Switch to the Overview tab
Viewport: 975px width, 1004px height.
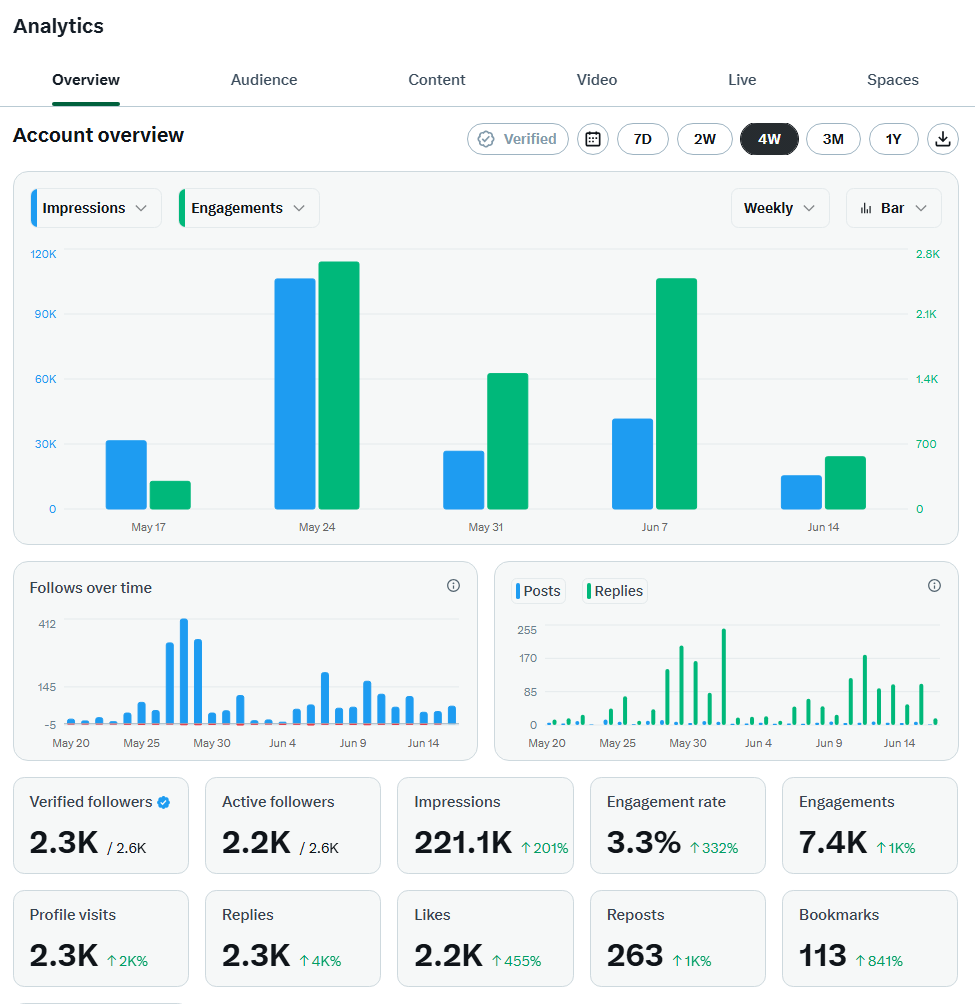pos(86,80)
